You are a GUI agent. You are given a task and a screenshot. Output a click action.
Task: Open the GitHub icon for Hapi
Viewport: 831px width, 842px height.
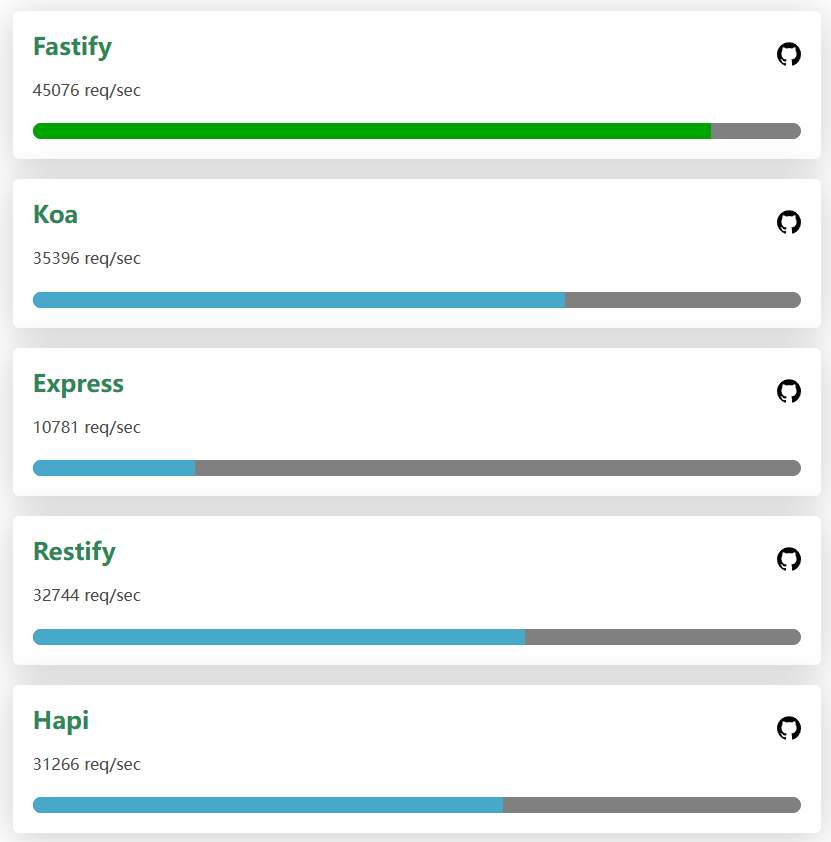tap(789, 728)
